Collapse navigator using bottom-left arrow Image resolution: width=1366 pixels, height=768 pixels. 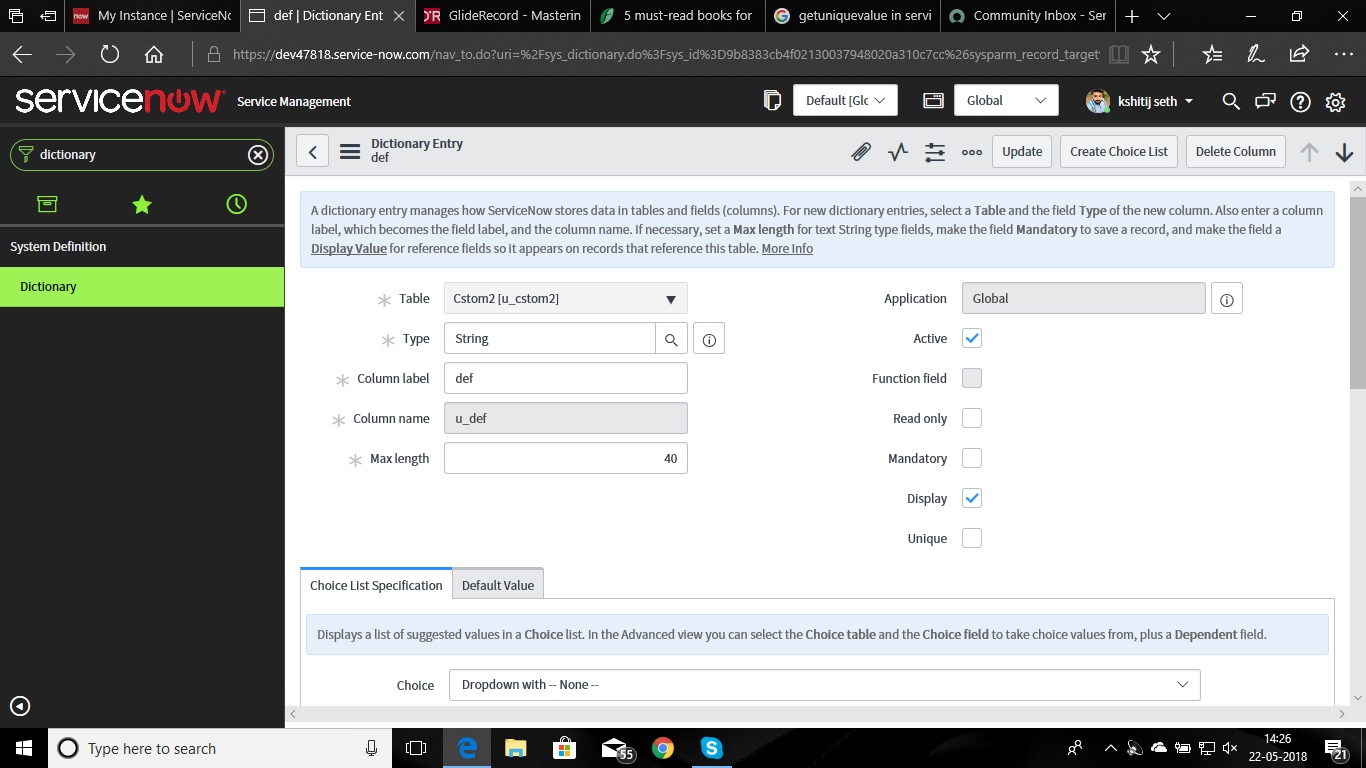(x=20, y=706)
